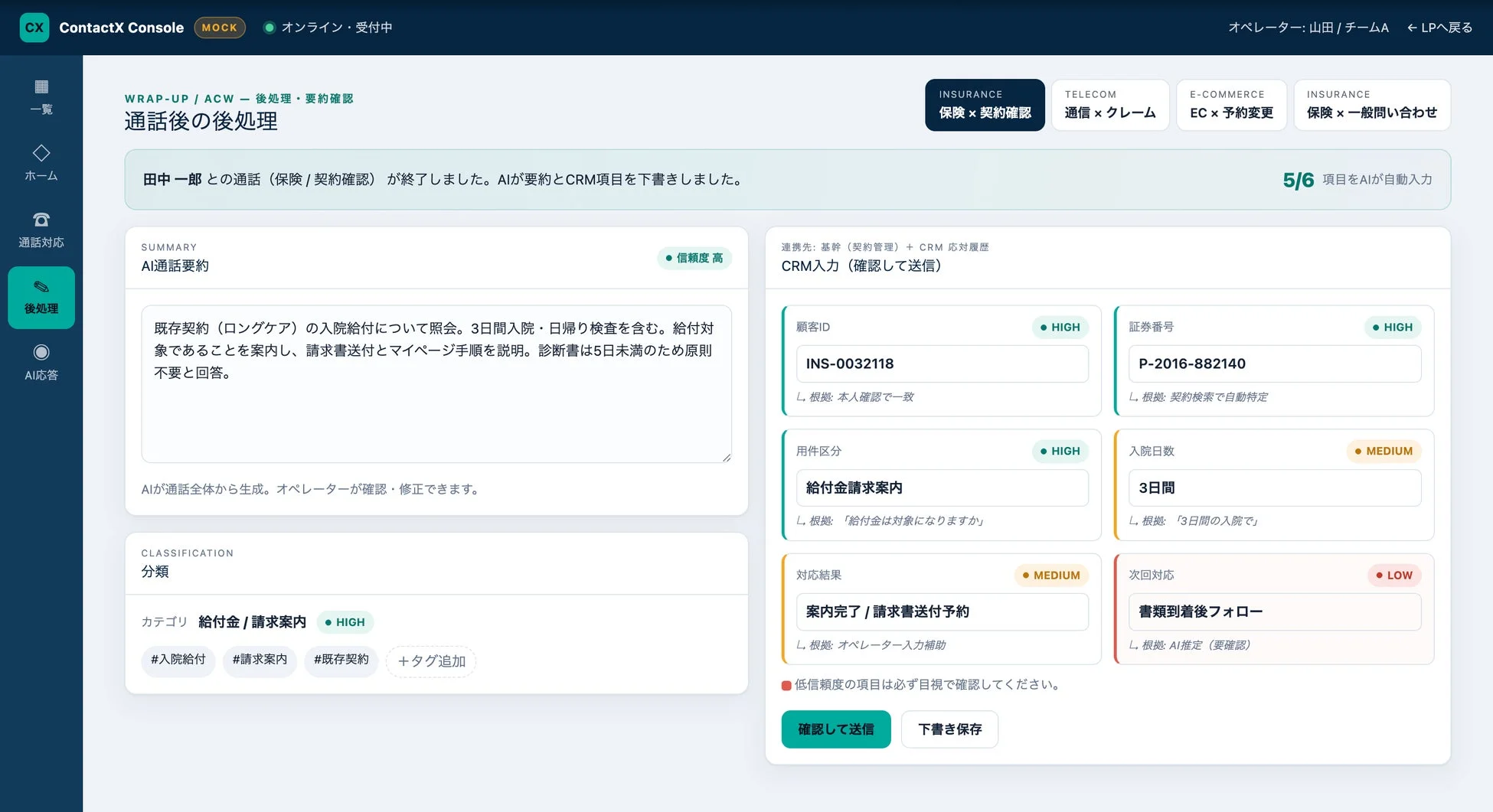Screen dimensions: 1493x812
Task: Click the 対応結果 field 案内完了 / 請求書送付予約
Action: click(x=943, y=611)
